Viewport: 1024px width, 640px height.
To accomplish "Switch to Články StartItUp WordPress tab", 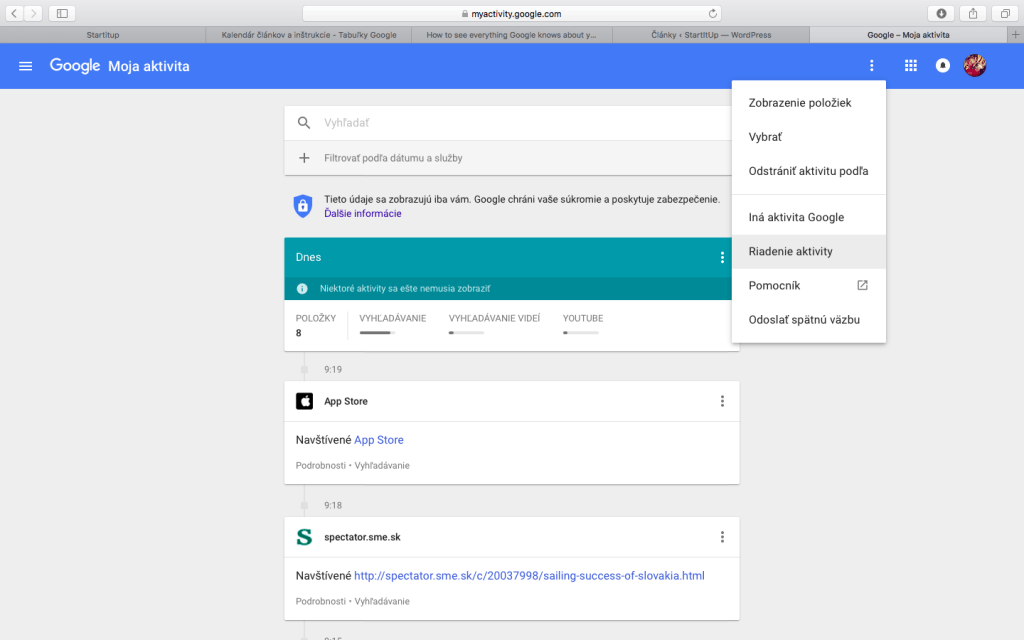I will (x=711, y=35).
